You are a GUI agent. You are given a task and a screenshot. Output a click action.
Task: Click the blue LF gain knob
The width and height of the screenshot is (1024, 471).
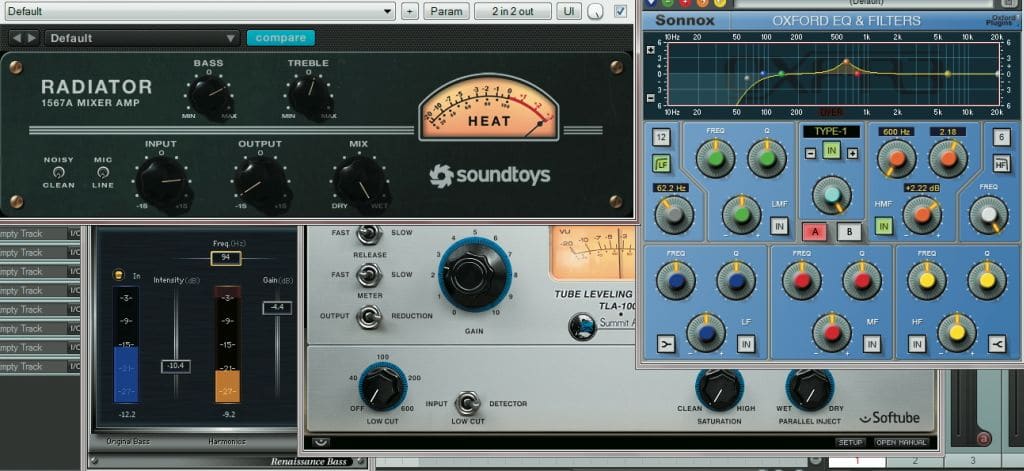click(706, 333)
